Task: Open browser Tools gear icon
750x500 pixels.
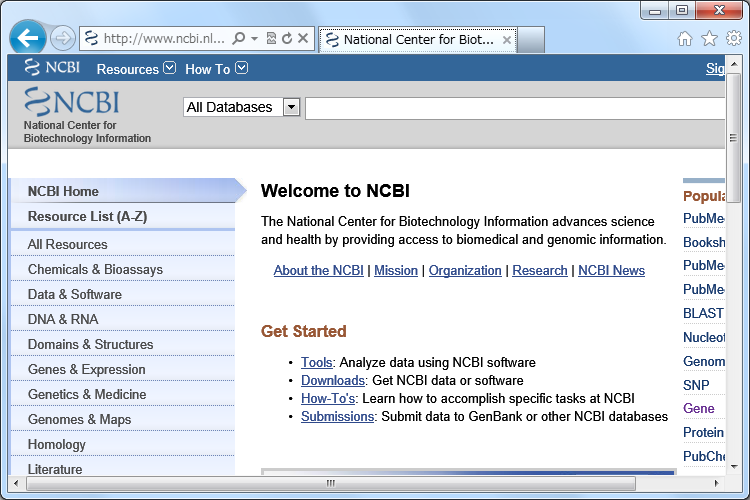Action: pyautogui.click(x=734, y=38)
